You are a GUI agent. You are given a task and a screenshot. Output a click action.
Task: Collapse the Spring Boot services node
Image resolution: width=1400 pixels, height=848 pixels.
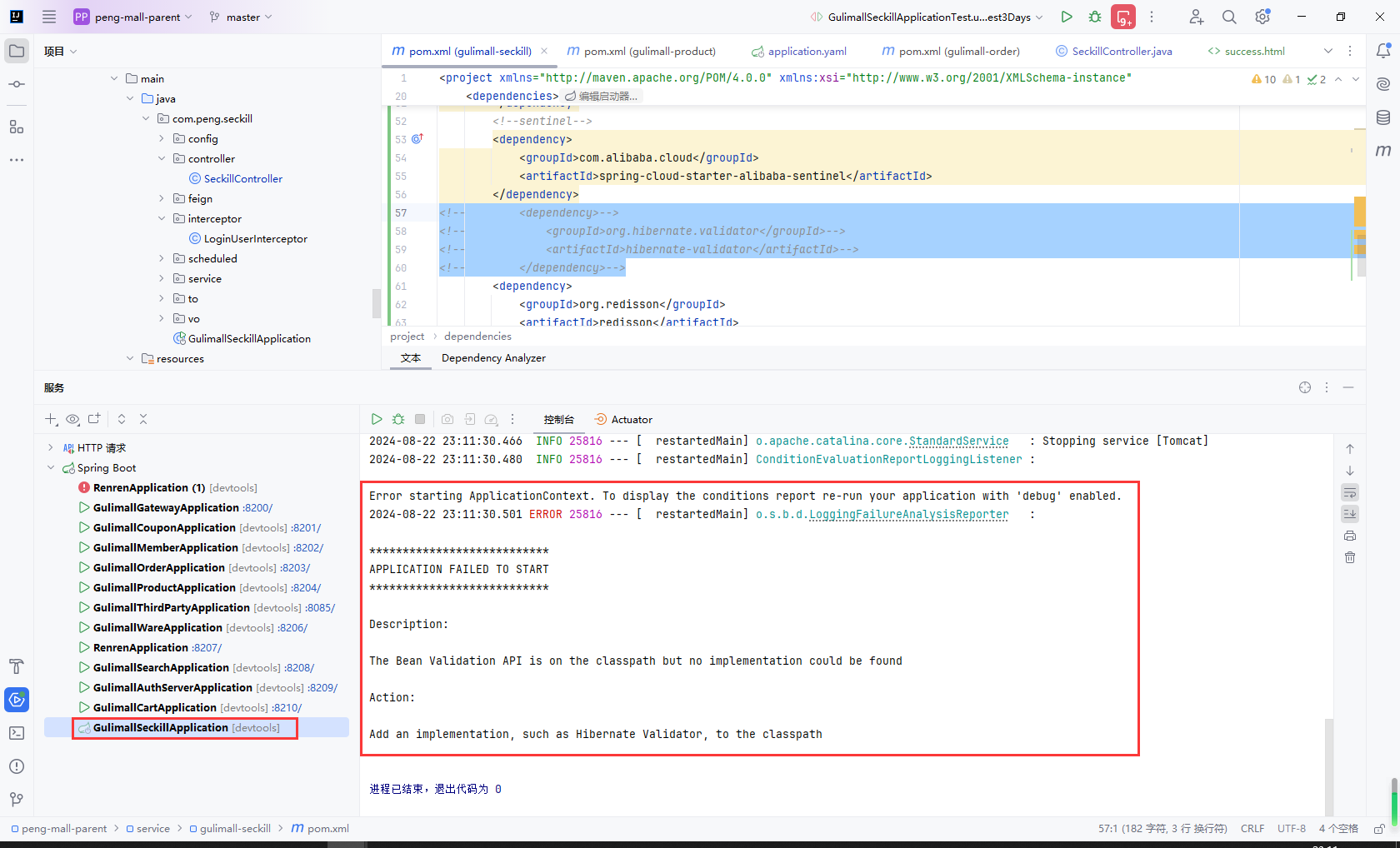pyautogui.click(x=51, y=467)
